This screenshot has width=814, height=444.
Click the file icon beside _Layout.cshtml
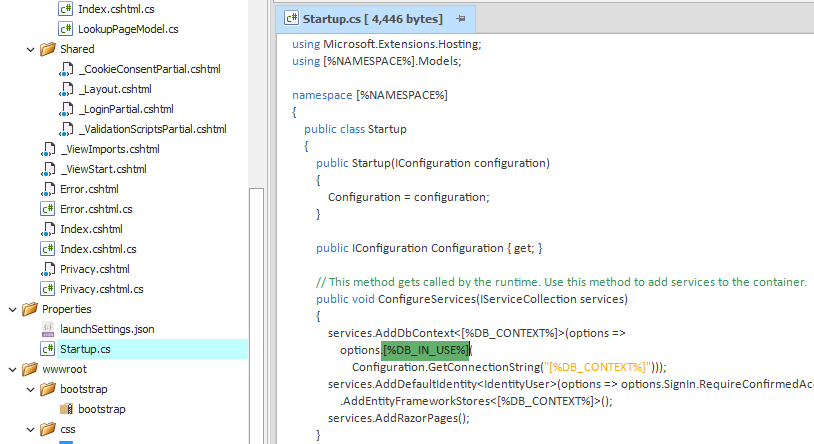click(65, 89)
